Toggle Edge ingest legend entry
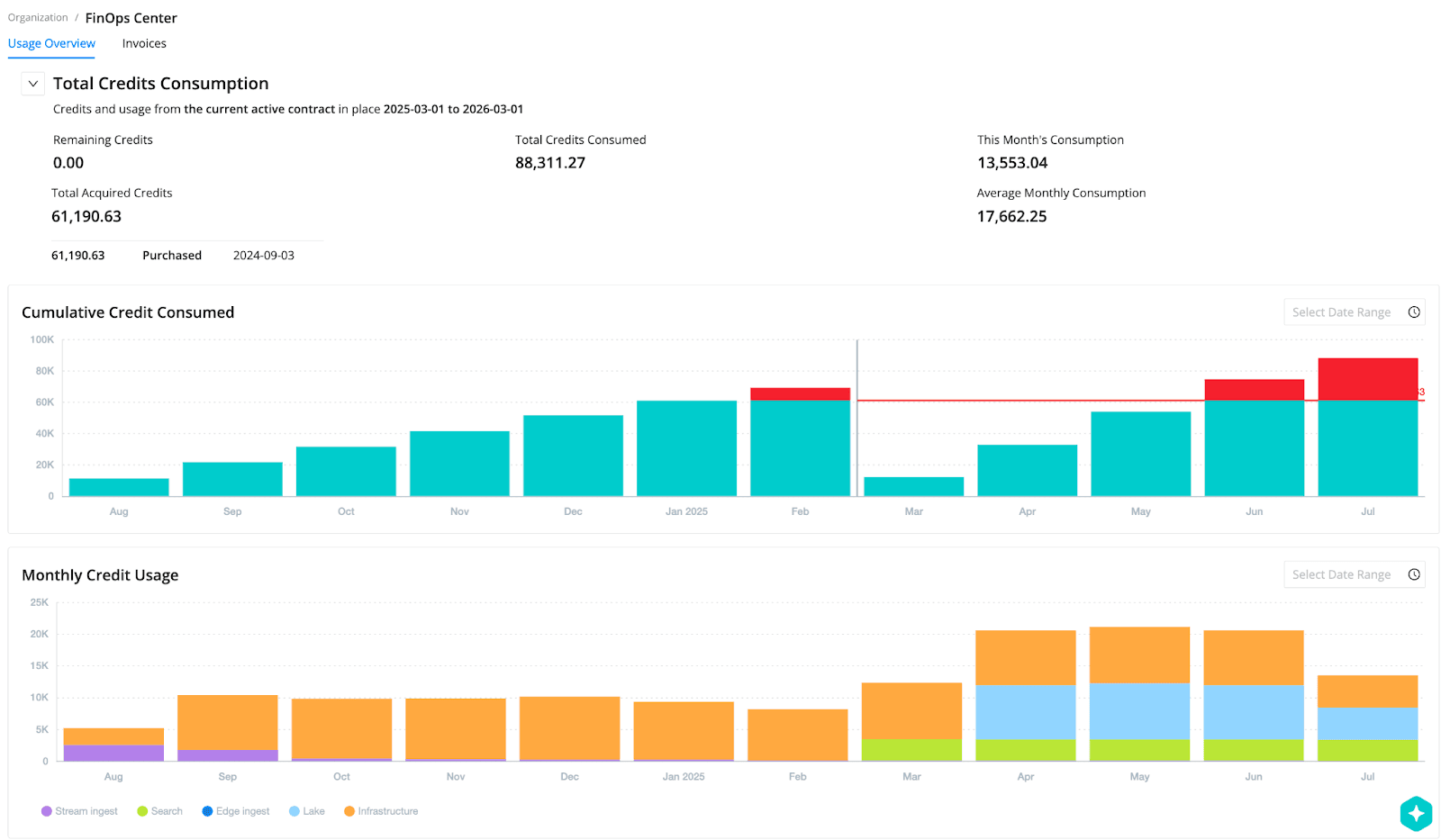 click(241, 811)
